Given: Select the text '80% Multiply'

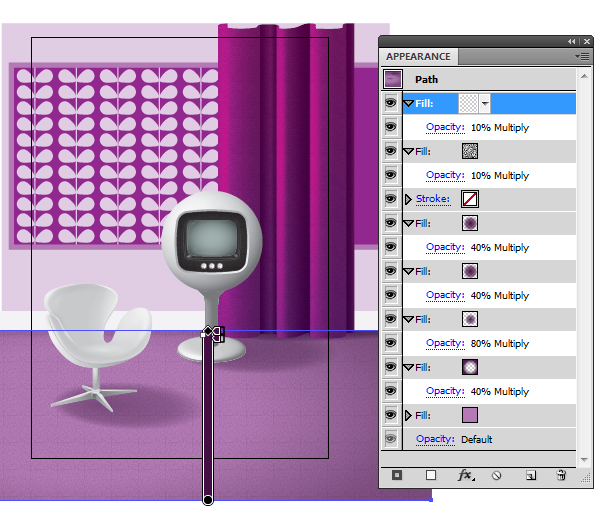Looking at the screenshot, I should coord(500,343).
